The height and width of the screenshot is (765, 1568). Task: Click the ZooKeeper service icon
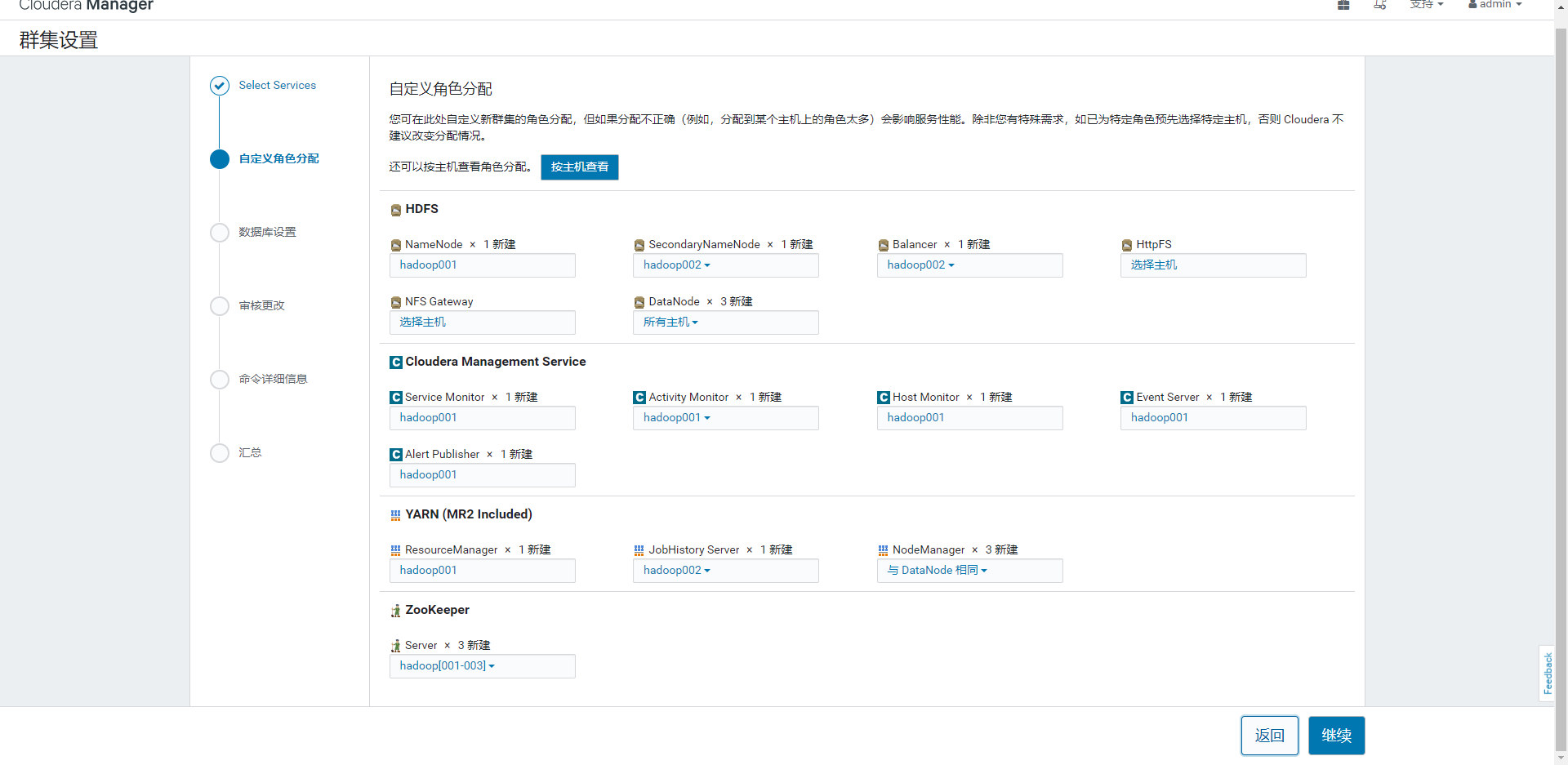point(395,611)
